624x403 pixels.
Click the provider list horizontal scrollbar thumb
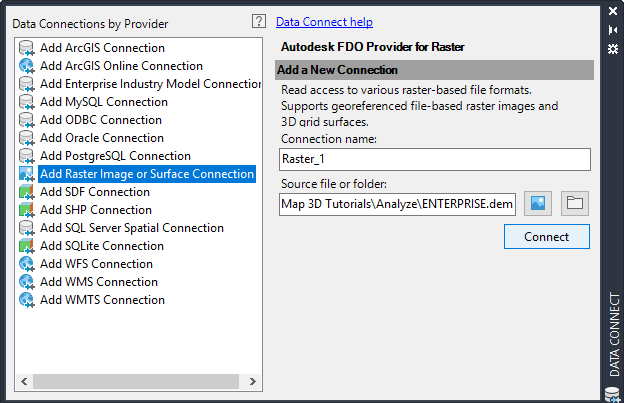tap(128, 381)
